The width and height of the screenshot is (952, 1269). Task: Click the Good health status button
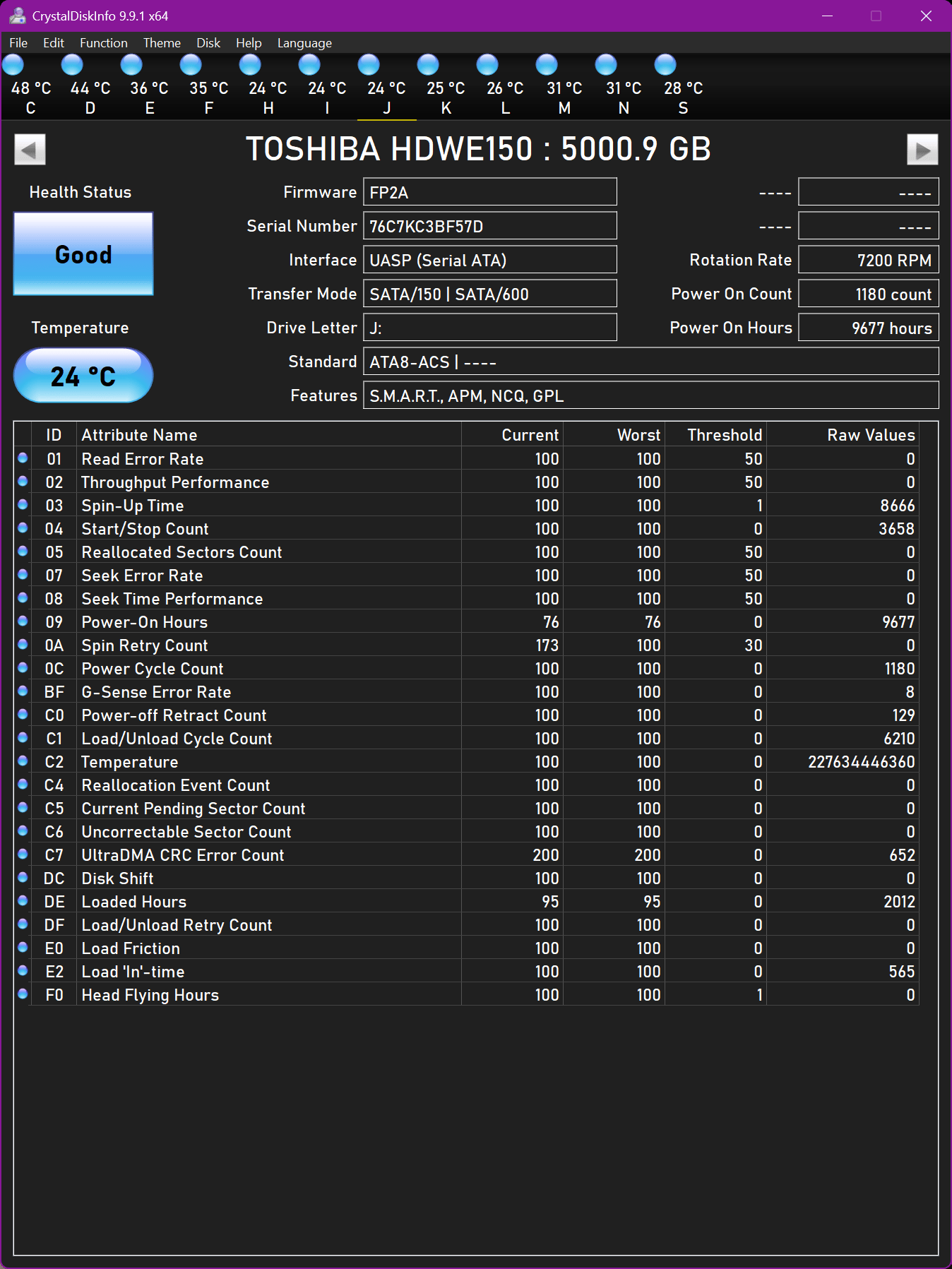click(x=83, y=254)
